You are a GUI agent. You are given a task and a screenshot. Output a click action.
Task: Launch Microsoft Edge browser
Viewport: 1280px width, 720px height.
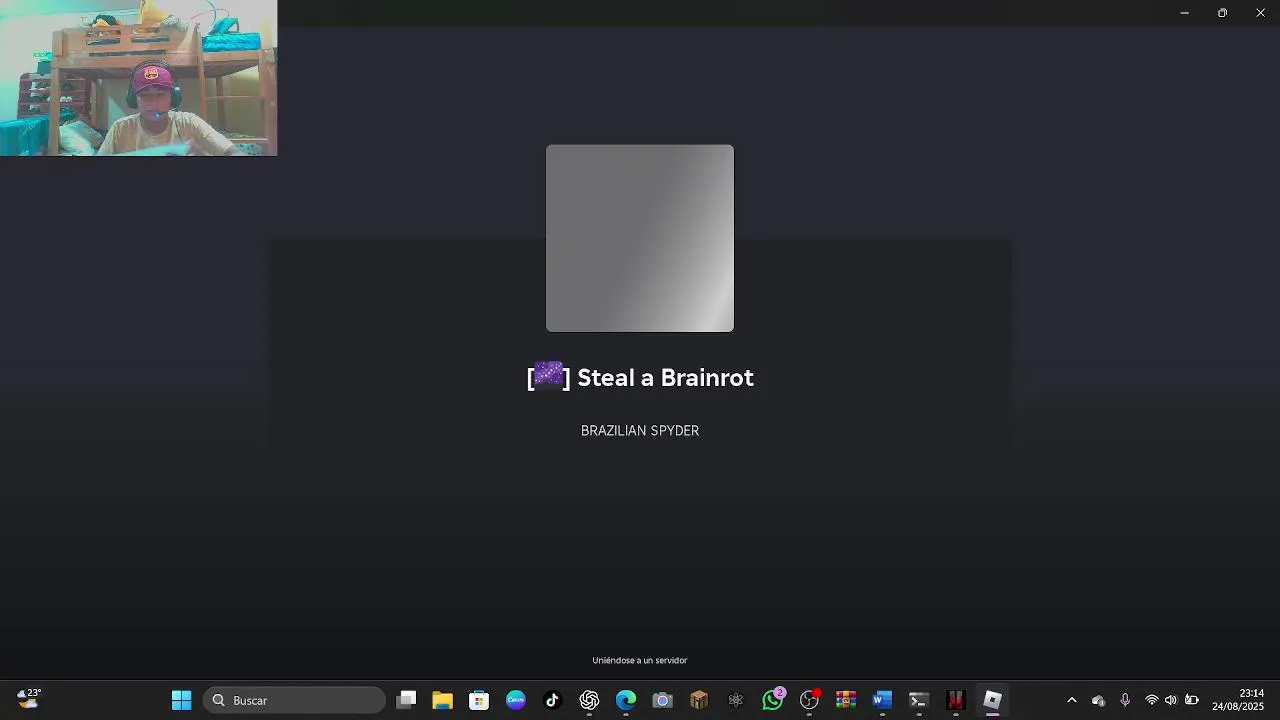coord(626,700)
